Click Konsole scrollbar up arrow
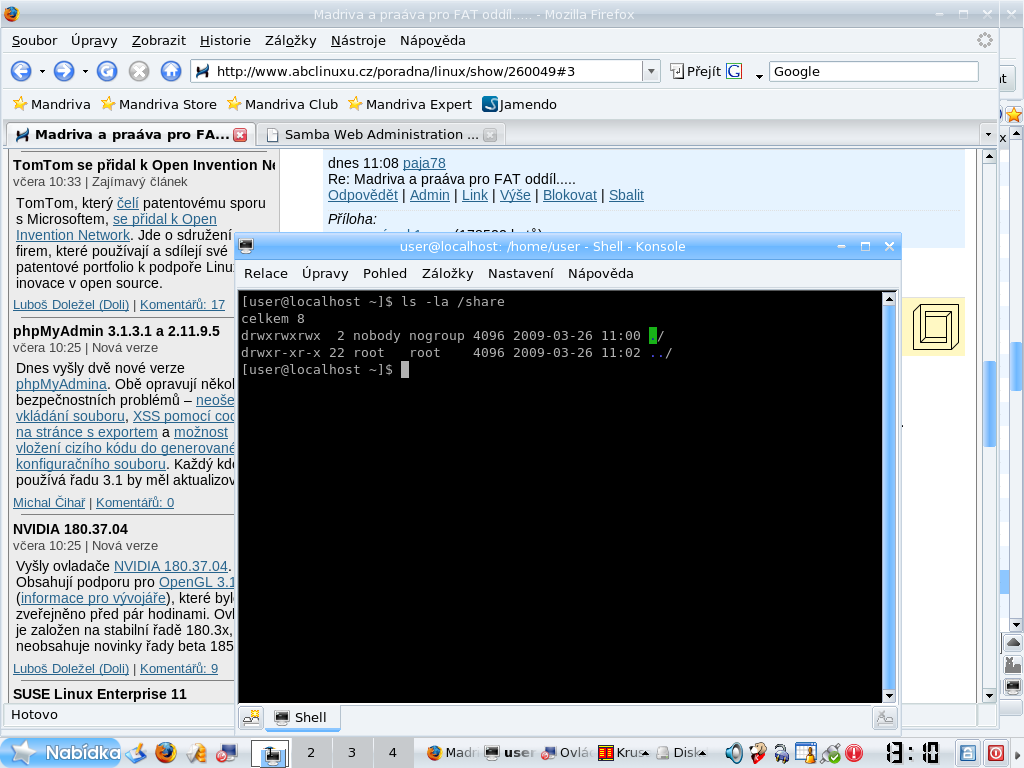 coord(888,299)
